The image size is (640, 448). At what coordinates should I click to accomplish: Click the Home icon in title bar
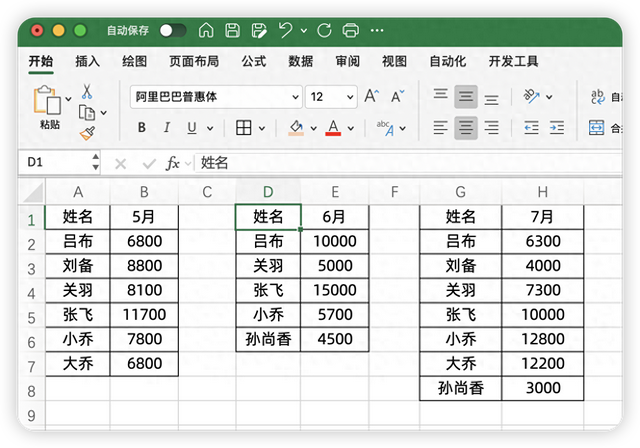pos(206,31)
